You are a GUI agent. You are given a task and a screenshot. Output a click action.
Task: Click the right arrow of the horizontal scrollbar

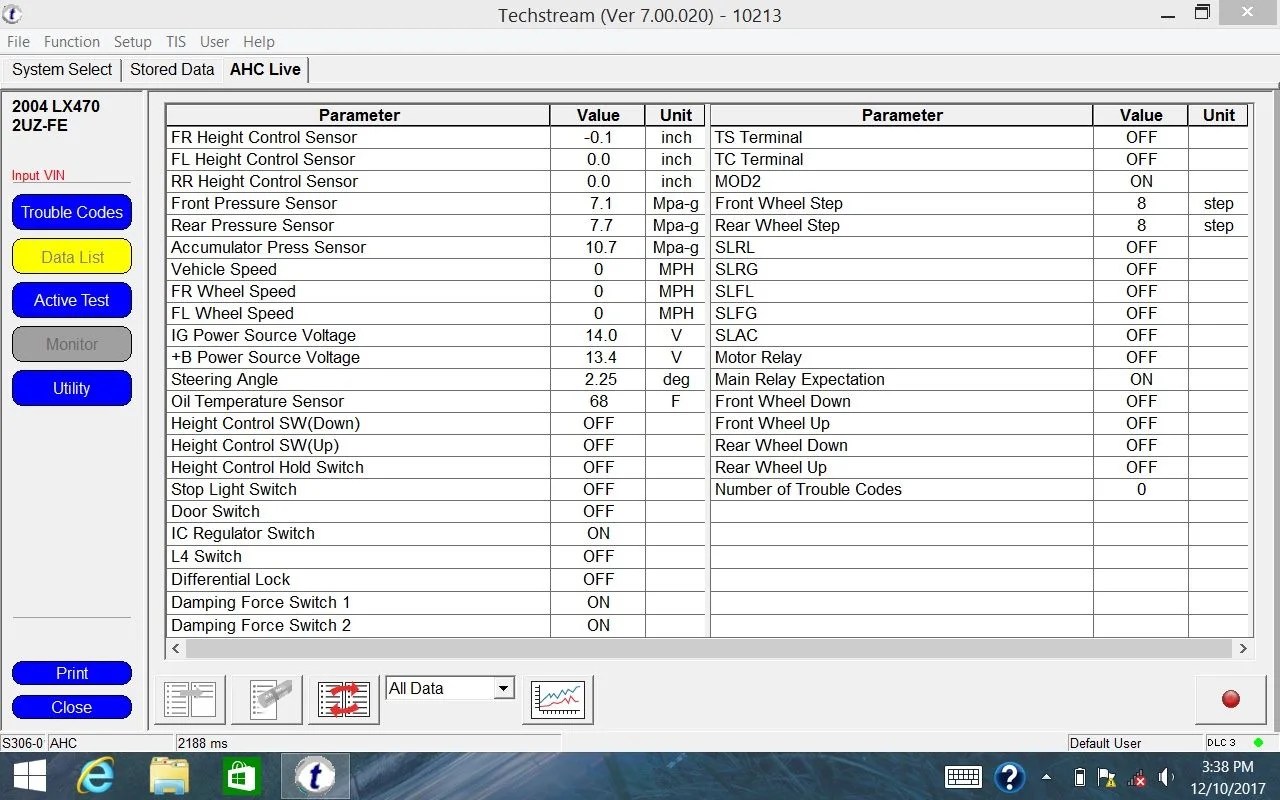coord(1243,649)
